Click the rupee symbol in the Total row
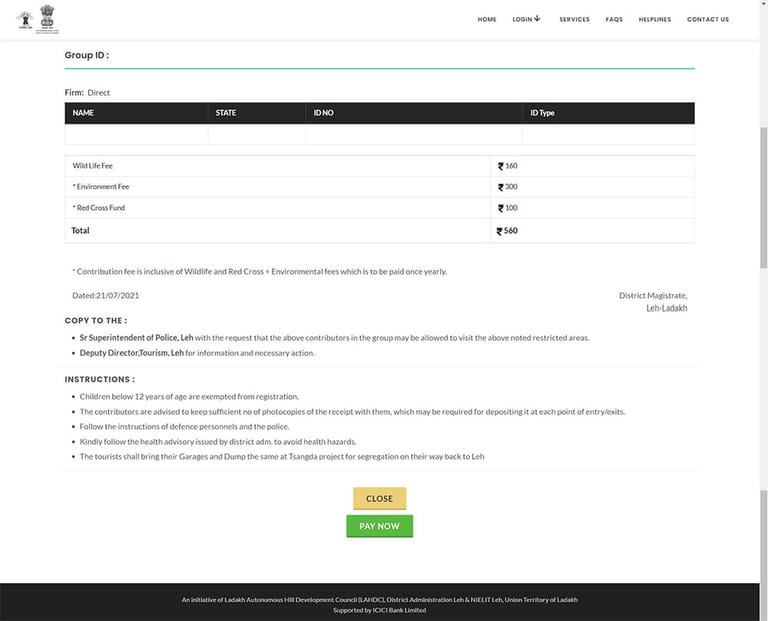Viewport: 768px width, 621px height. pos(500,231)
